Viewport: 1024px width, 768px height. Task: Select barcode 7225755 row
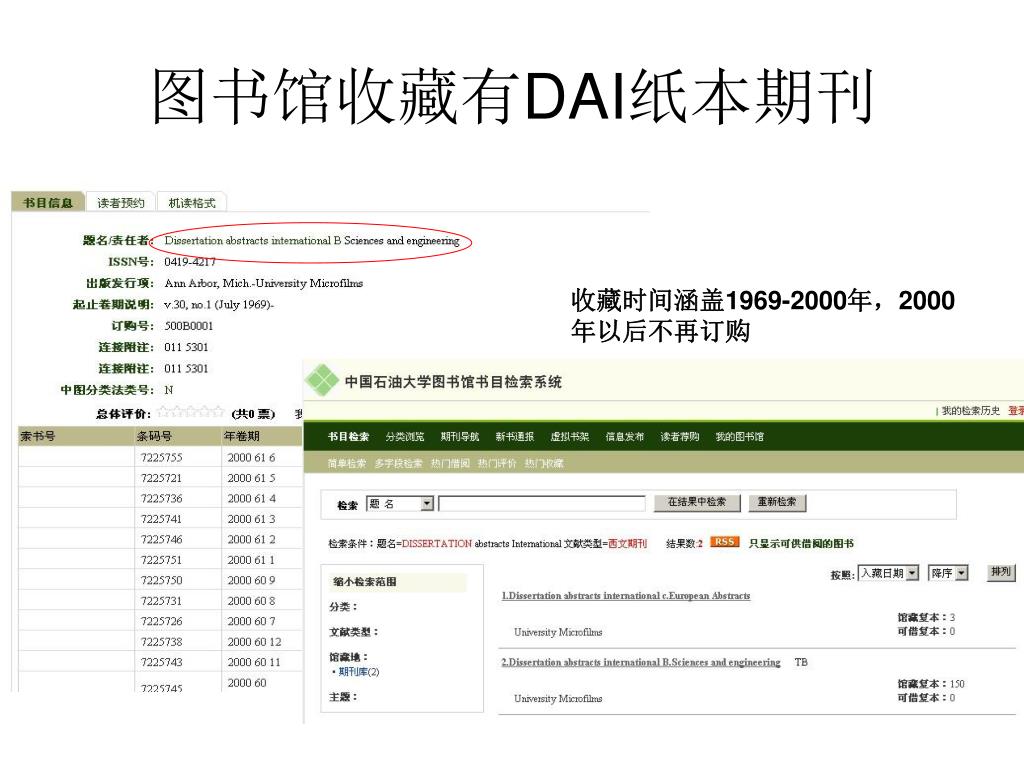pos(161,457)
